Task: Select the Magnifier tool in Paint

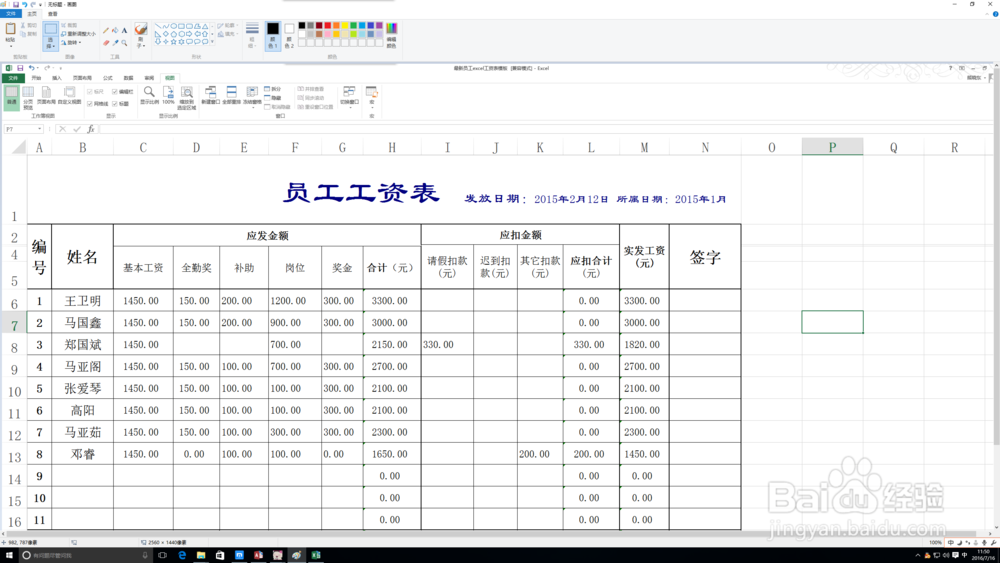Action: (x=124, y=43)
